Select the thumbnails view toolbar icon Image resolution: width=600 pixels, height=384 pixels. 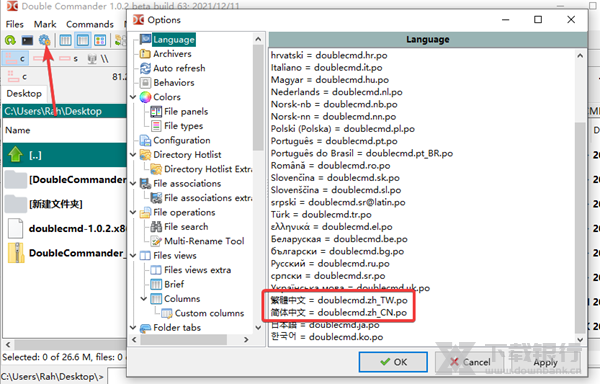[x=100, y=40]
